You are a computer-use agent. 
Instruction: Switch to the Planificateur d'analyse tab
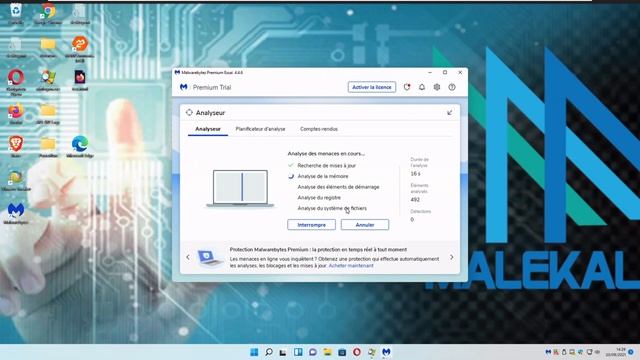point(260,129)
